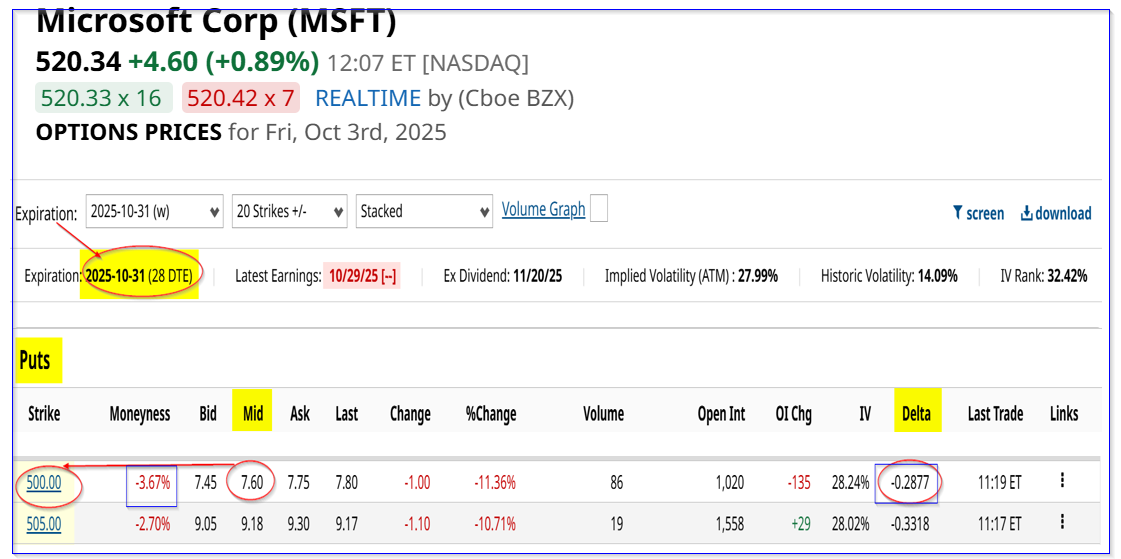The image size is (1121, 559).
Task: Expand the 20 Strikes +/- dropdown
Action: (x=290, y=212)
